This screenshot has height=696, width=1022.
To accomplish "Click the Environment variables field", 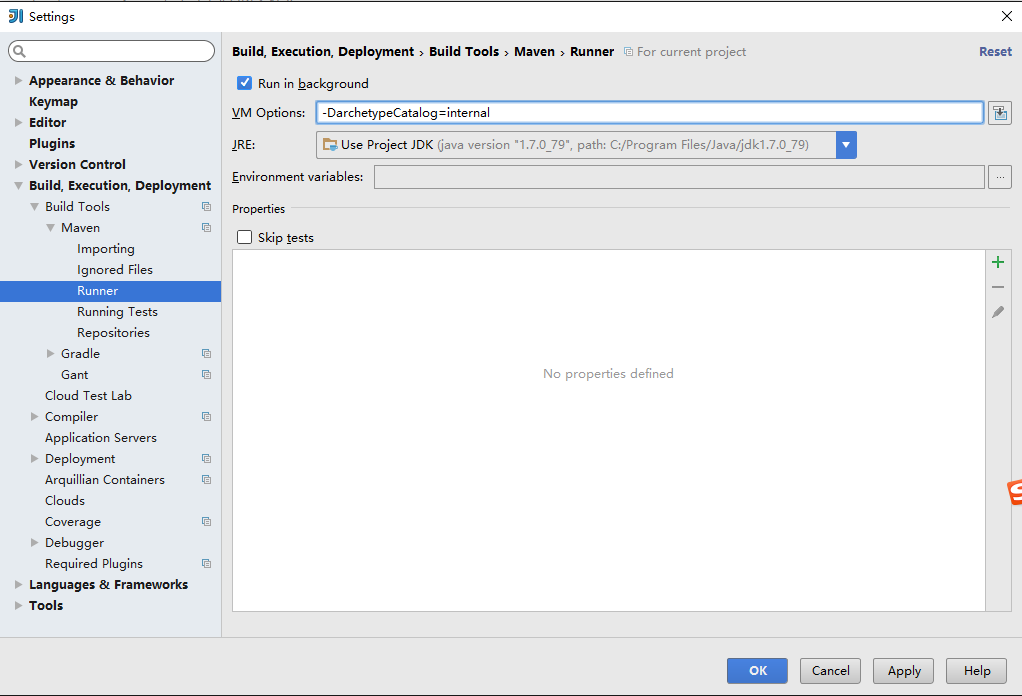I will (x=679, y=177).
